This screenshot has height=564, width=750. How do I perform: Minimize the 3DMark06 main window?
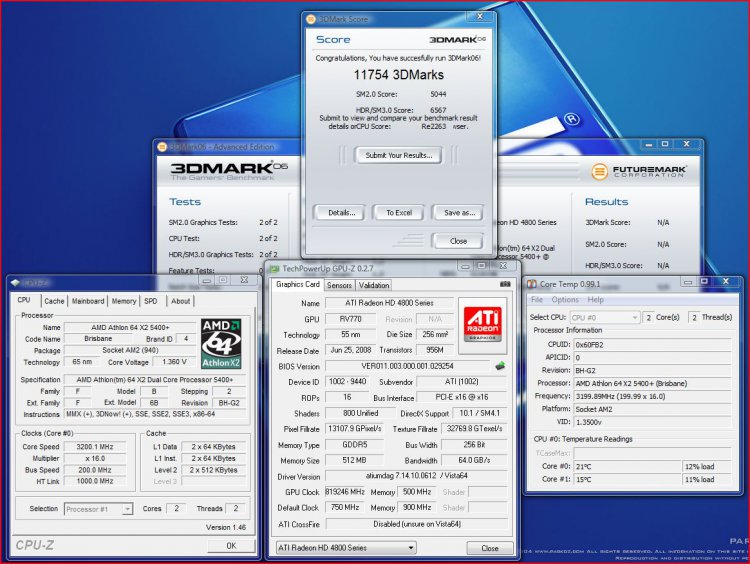point(649,144)
